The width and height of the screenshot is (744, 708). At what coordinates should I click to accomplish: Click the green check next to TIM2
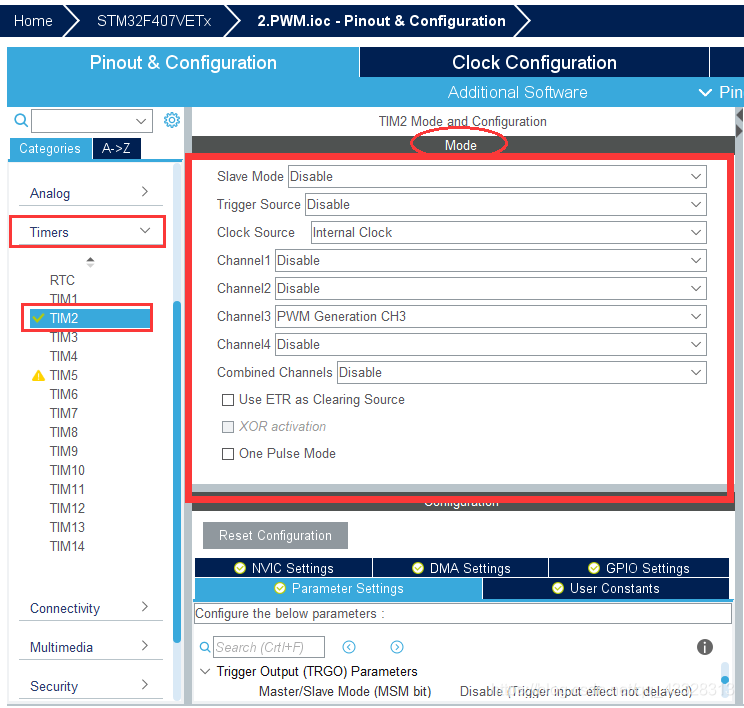pos(38,318)
